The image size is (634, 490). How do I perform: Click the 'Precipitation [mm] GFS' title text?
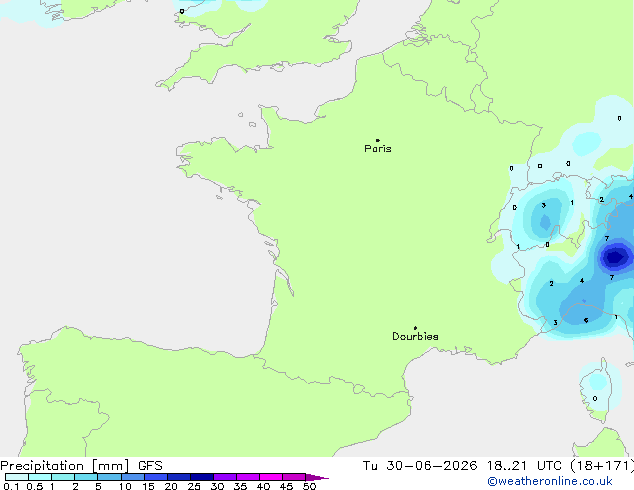point(81,466)
